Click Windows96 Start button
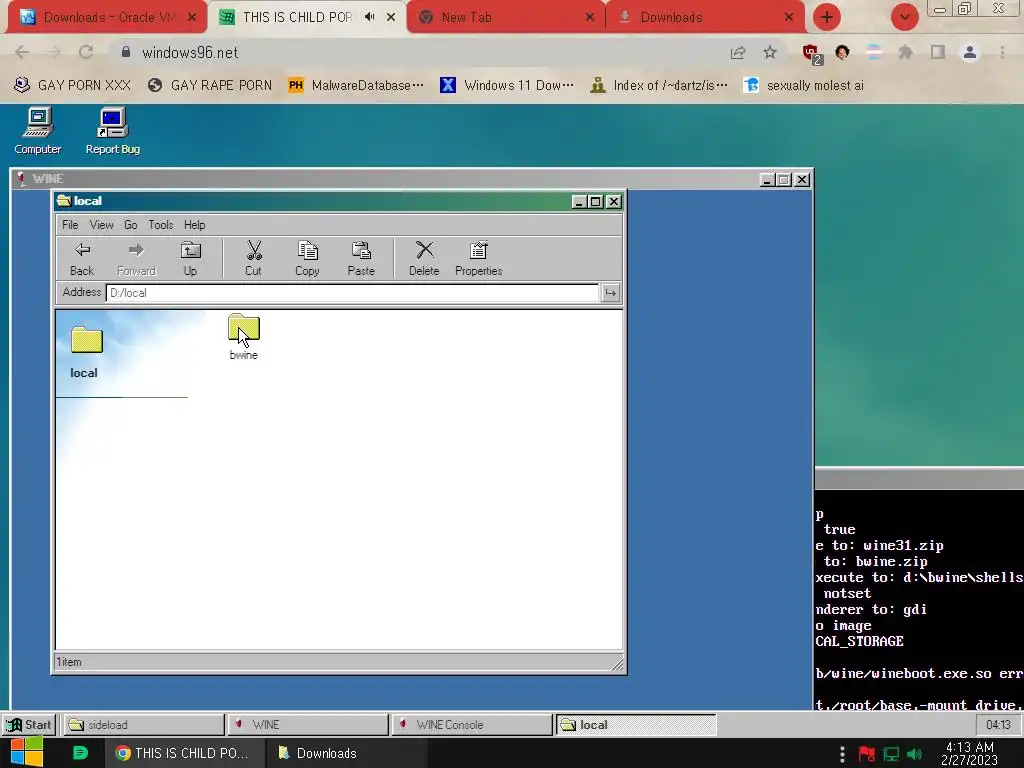The width and height of the screenshot is (1024, 768). click(29, 725)
